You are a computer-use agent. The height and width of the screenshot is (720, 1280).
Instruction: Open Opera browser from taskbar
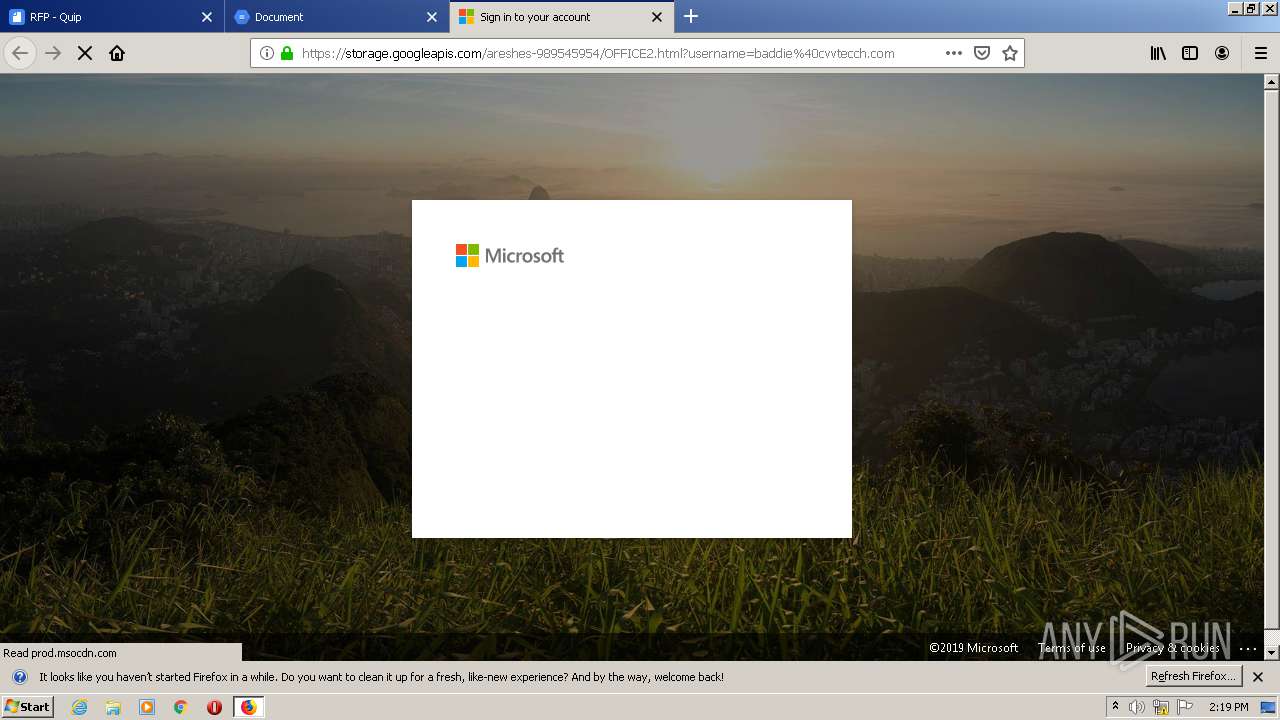click(x=214, y=707)
